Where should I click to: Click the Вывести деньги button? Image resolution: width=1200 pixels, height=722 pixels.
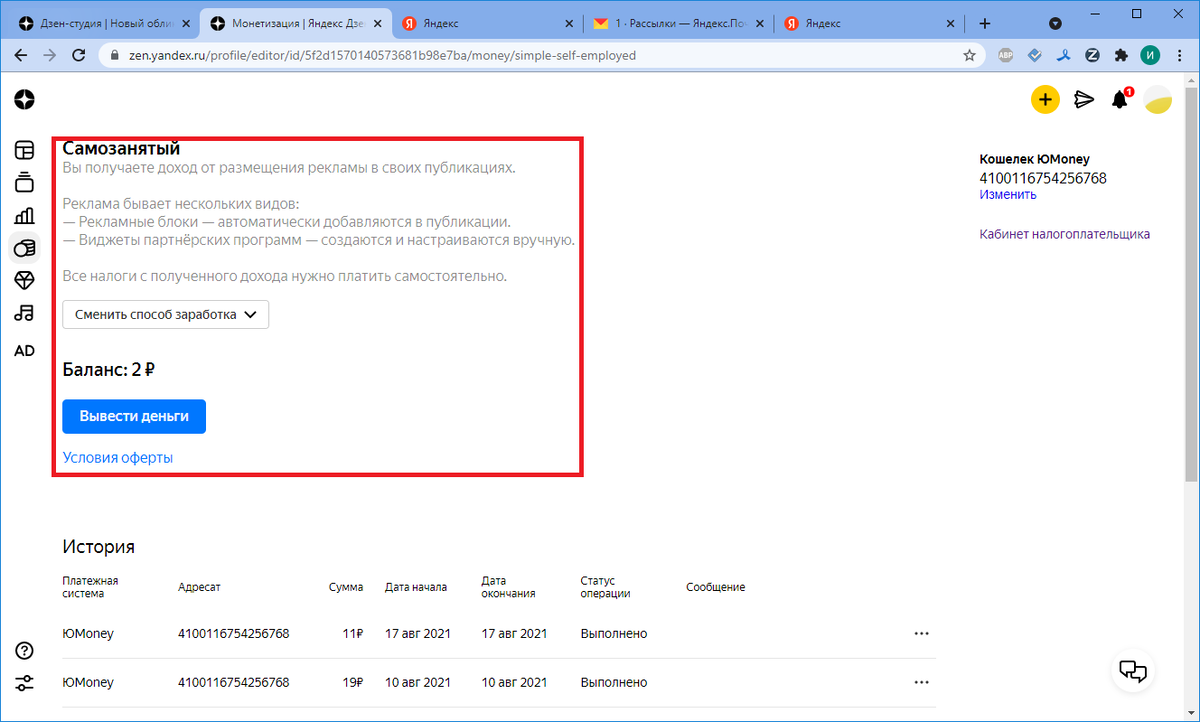[x=134, y=416]
